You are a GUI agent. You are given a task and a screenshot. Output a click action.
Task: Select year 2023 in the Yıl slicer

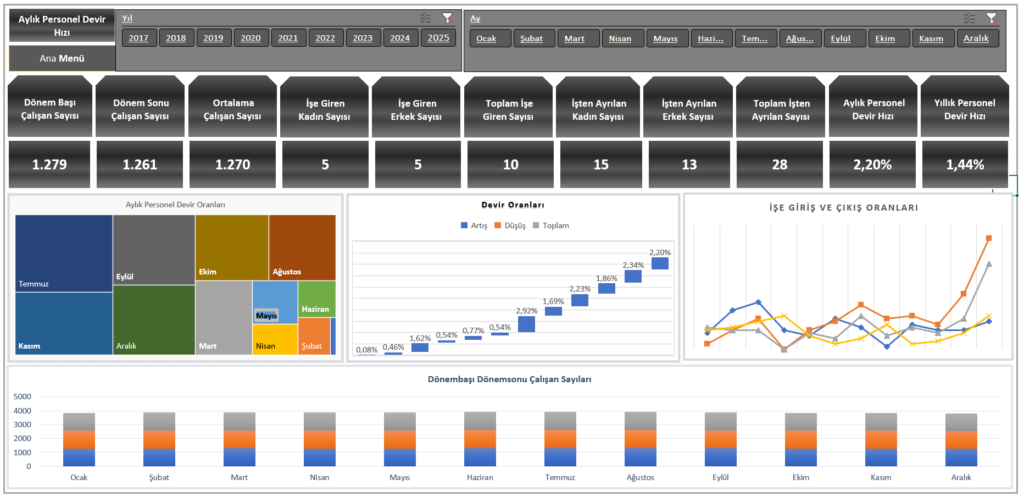pyautogui.click(x=362, y=38)
